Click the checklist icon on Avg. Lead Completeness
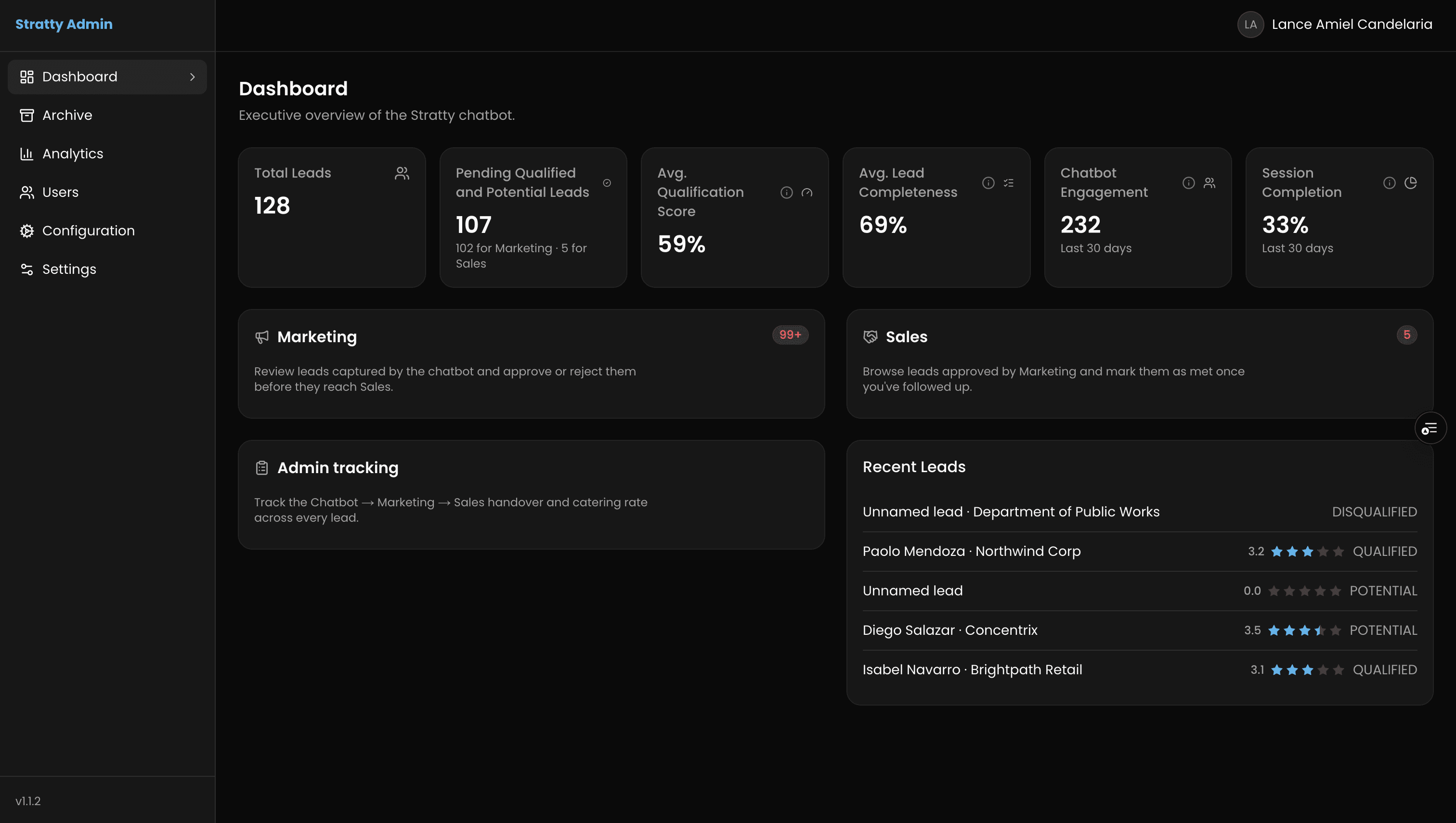The width and height of the screenshot is (1456, 823). pos(1009,182)
